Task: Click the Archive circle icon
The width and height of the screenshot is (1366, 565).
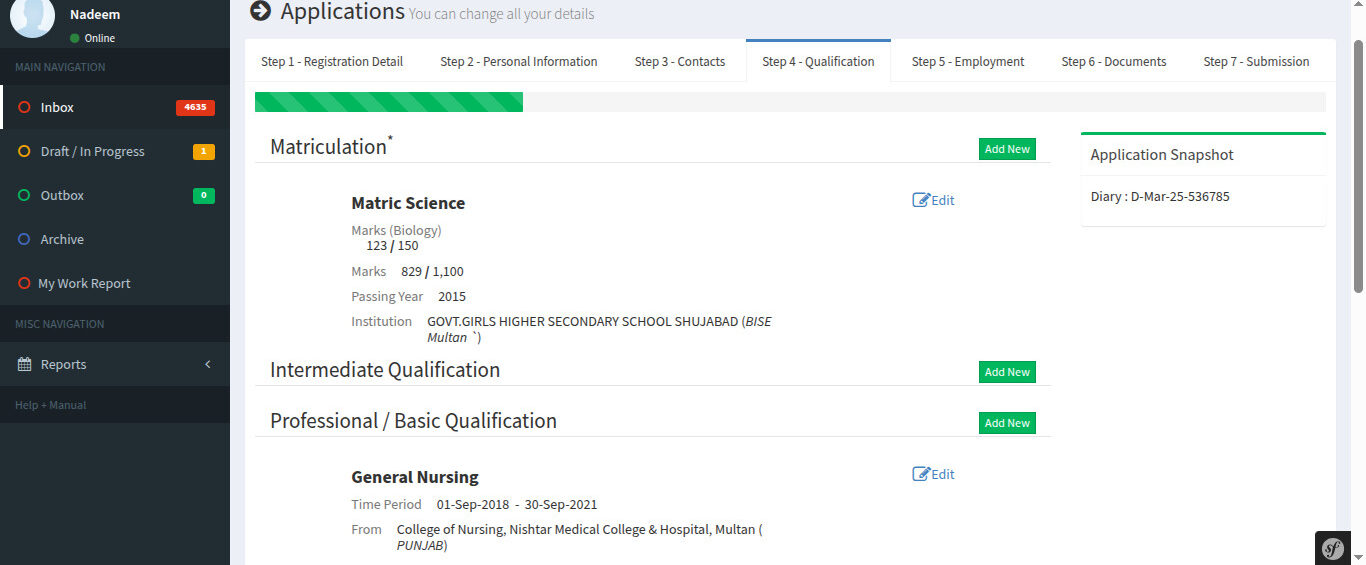Action: point(24,239)
